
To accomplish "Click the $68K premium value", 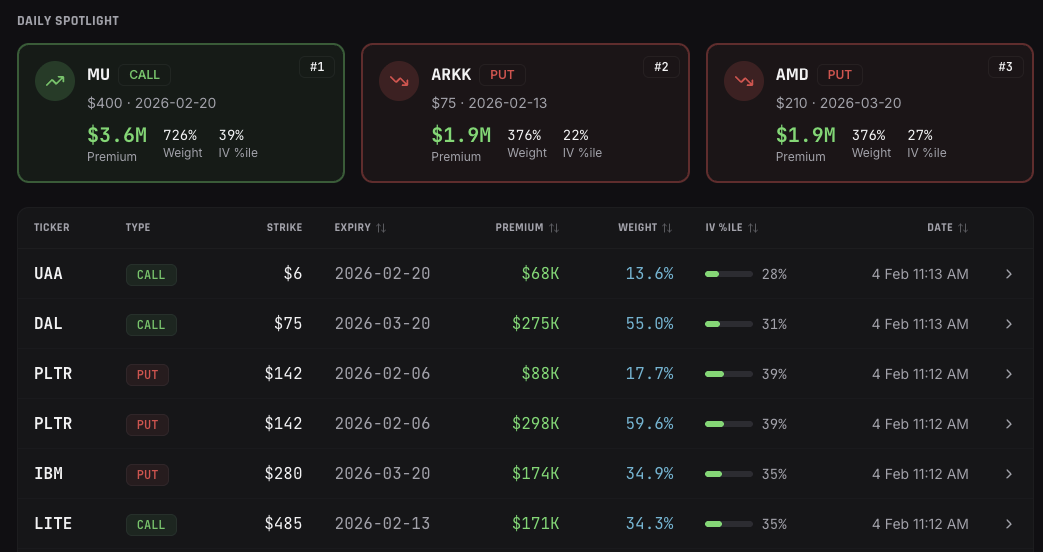I will tap(540, 274).
